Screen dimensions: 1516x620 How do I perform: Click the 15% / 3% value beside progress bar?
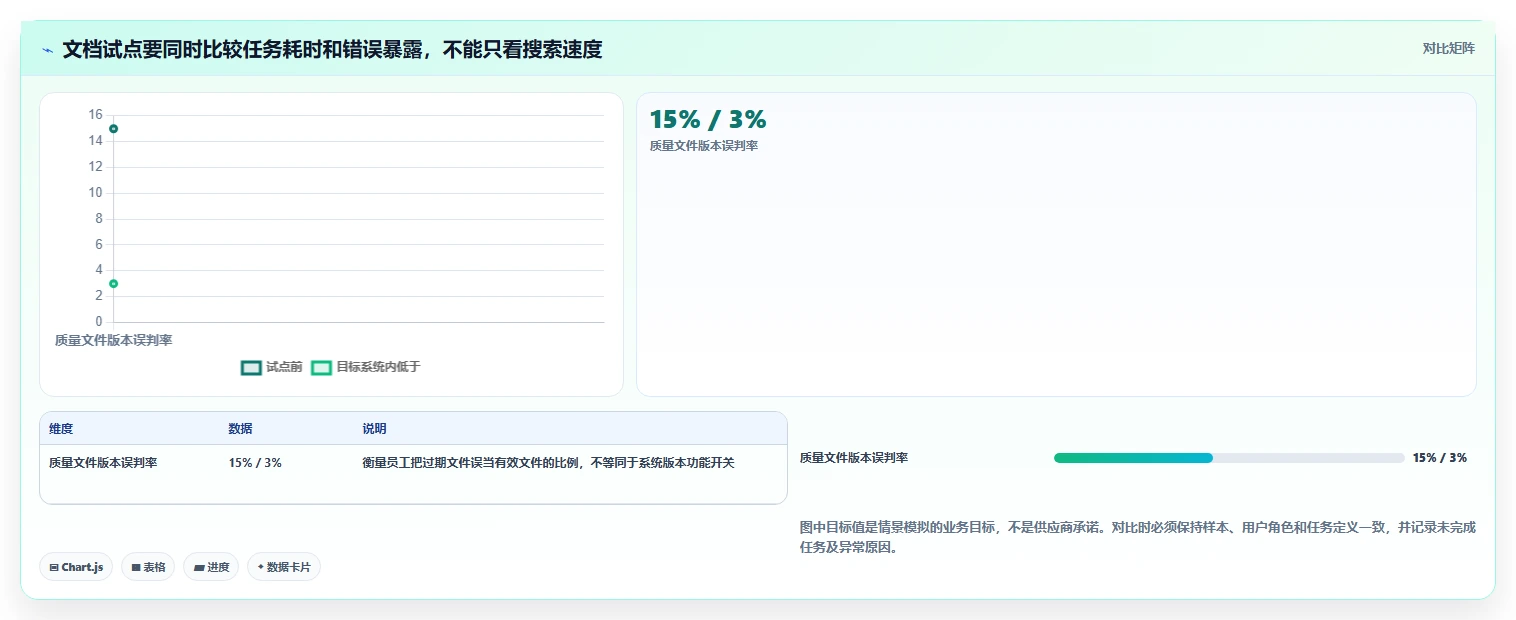click(1440, 458)
